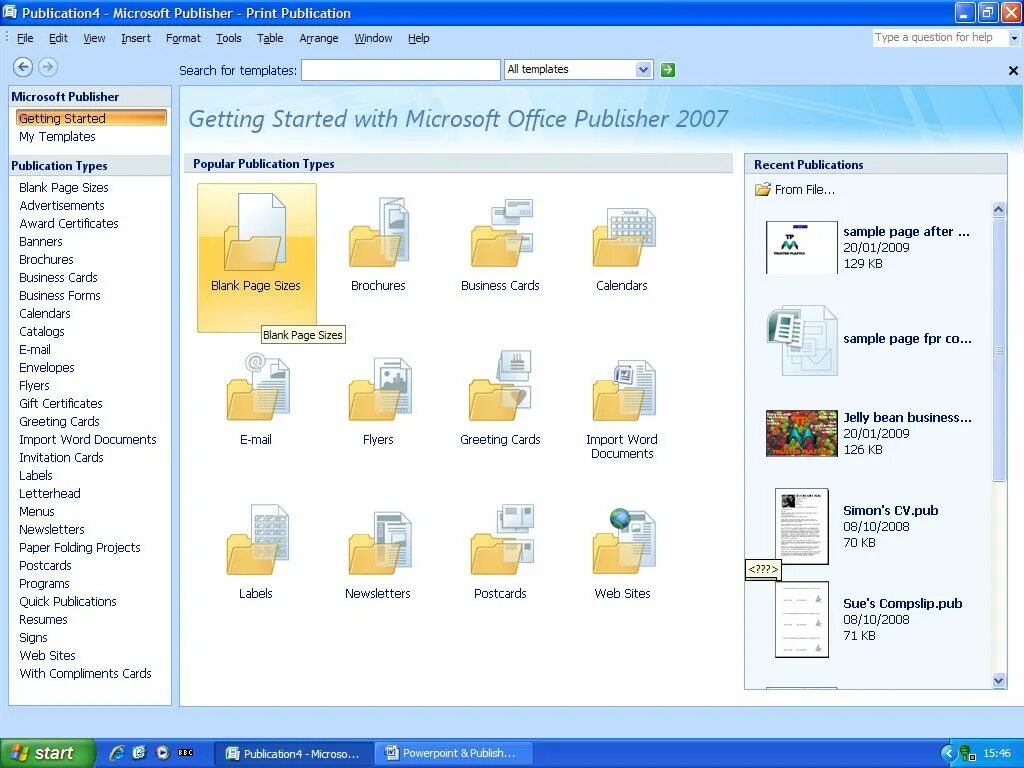1024x768 pixels.
Task: Open the Arrange menu
Action: click(x=319, y=38)
